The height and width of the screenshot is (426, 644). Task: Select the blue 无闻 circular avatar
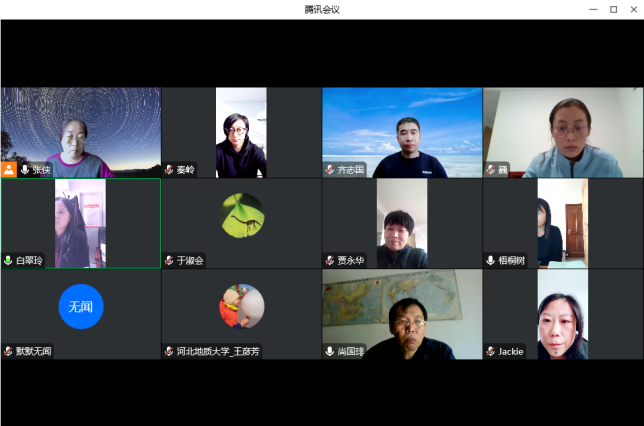point(81,306)
